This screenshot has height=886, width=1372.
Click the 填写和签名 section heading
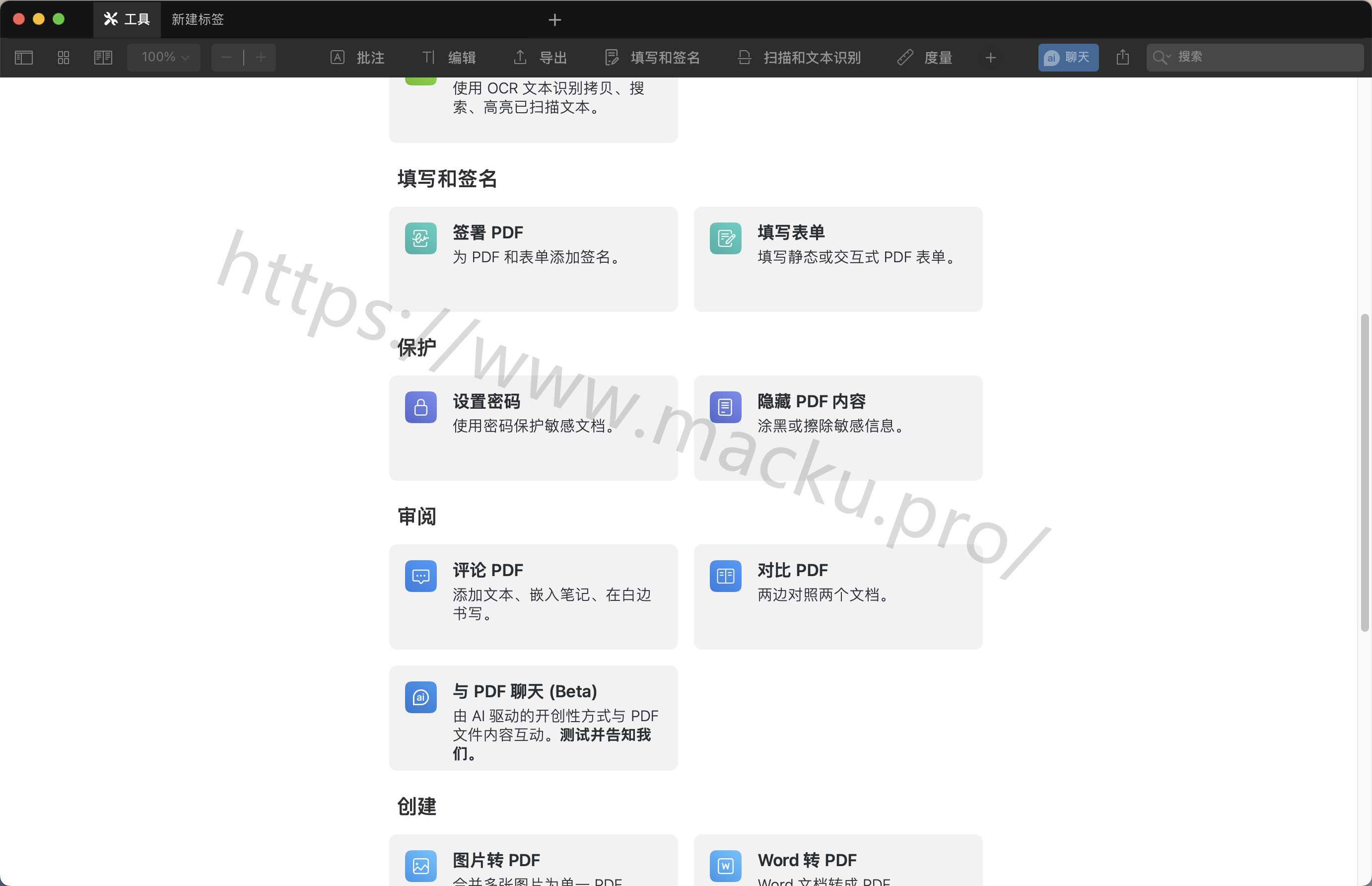[x=447, y=179]
